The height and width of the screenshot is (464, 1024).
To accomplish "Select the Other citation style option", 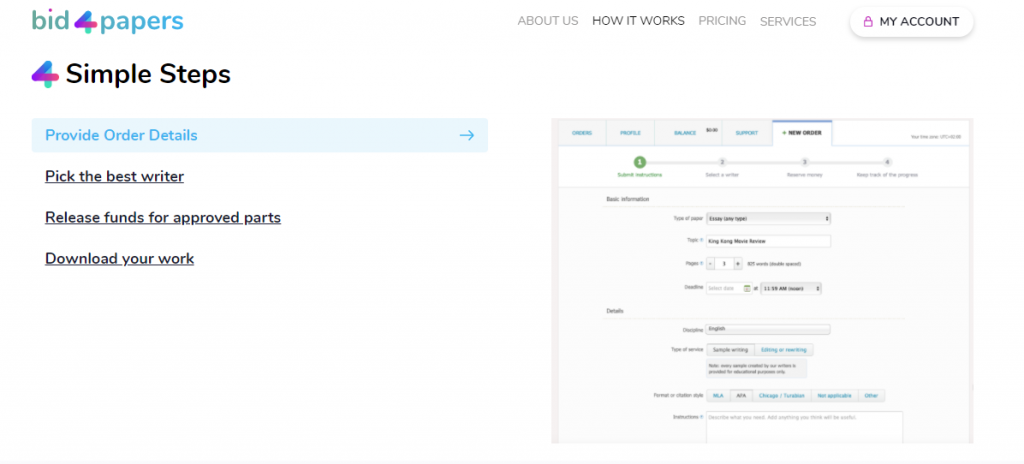I will click(x=872, y=396).
